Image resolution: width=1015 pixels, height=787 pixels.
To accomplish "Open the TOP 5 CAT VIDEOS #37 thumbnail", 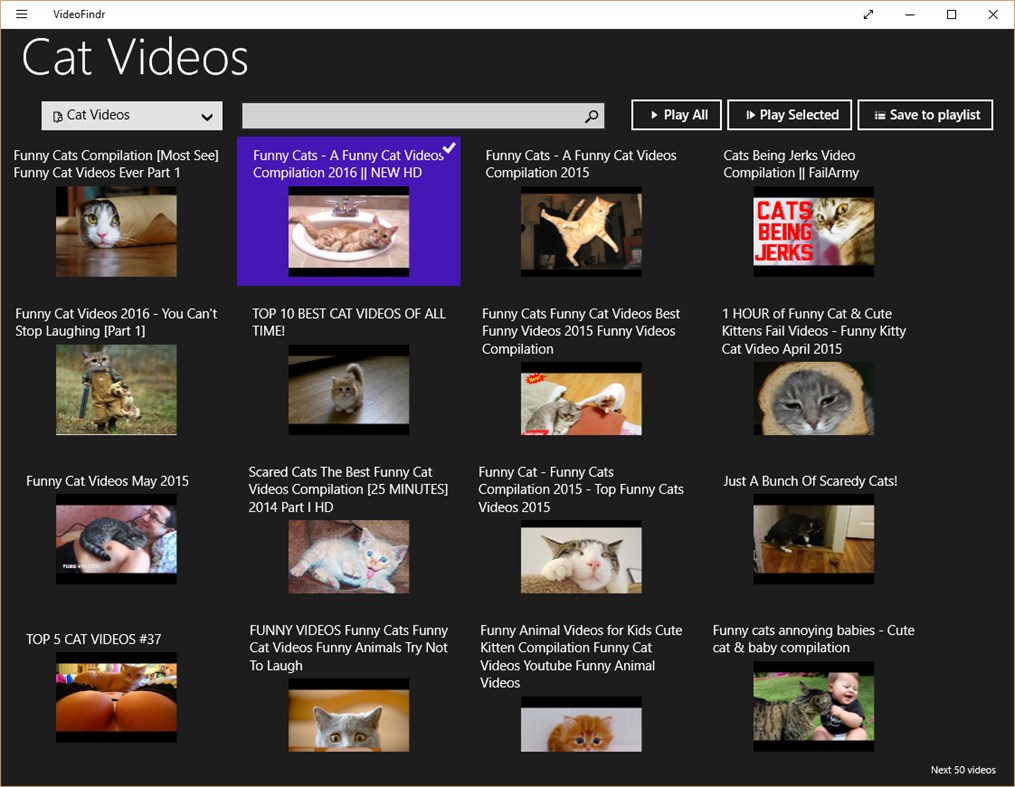I will (x=116, y=697).
